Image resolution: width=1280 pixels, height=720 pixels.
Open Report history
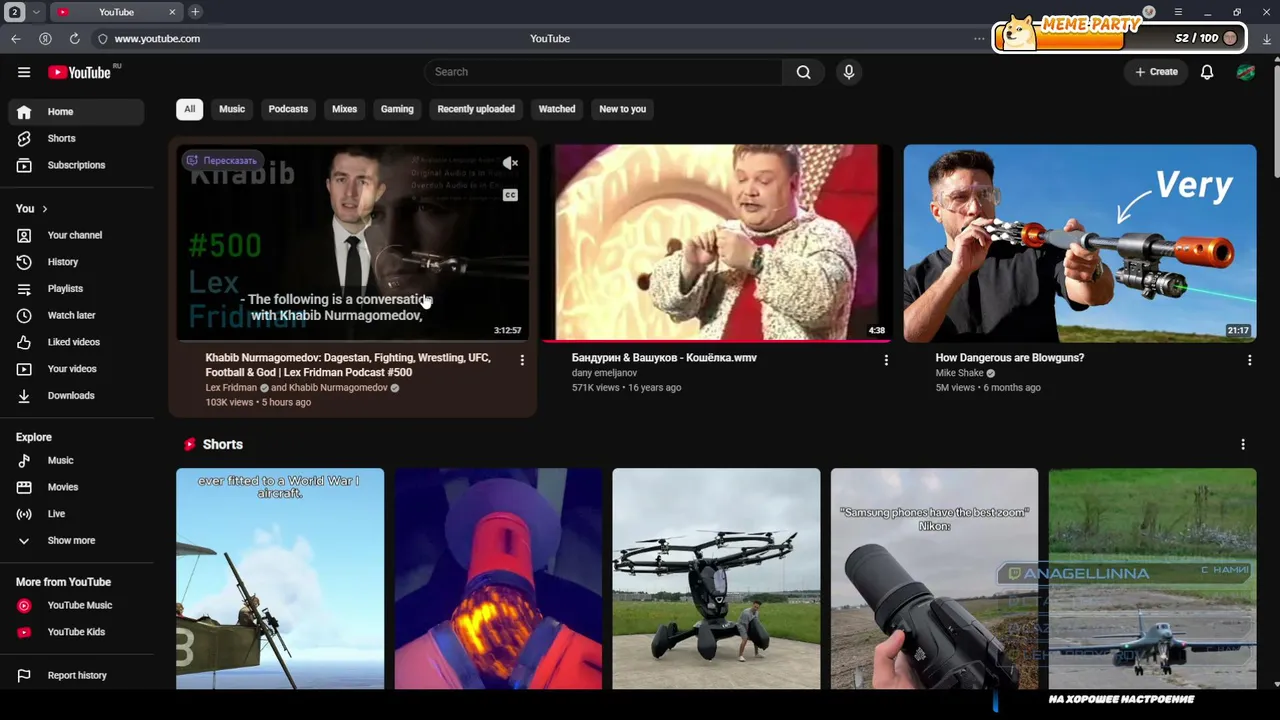pyautogui.click(x=76, y=675)
